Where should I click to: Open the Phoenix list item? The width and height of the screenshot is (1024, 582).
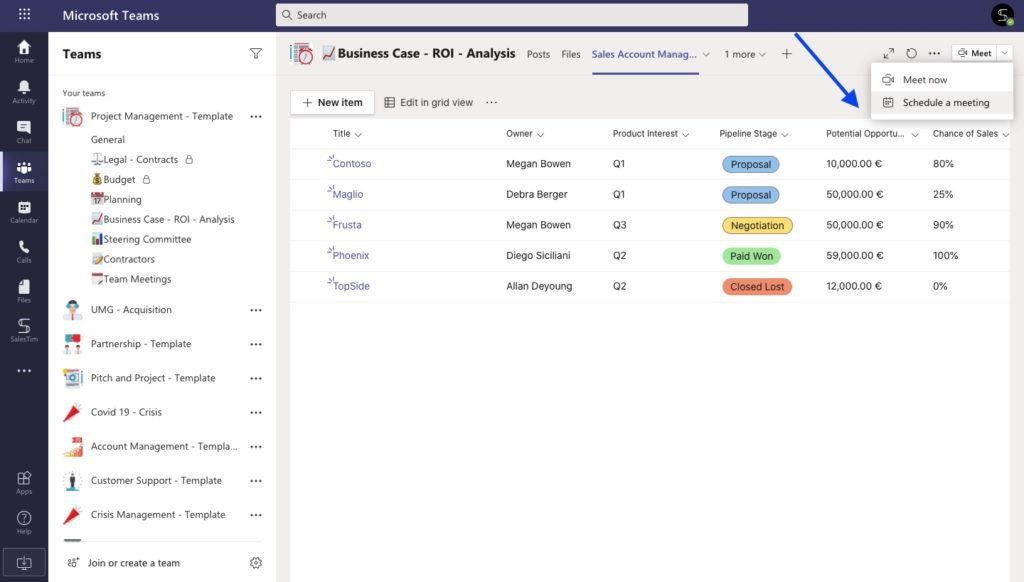pos(351,255)
